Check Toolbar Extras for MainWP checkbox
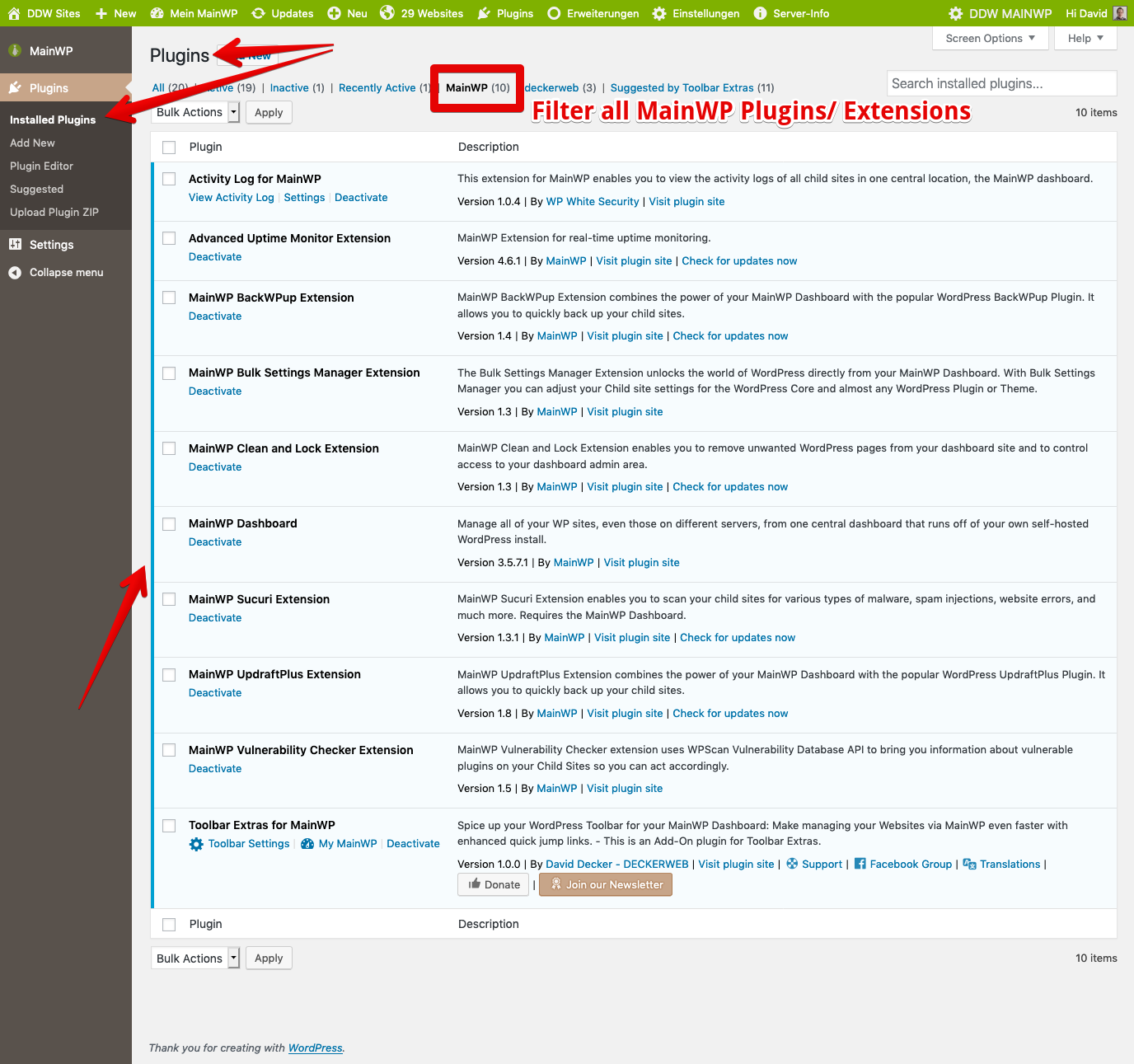 point(169,826)
